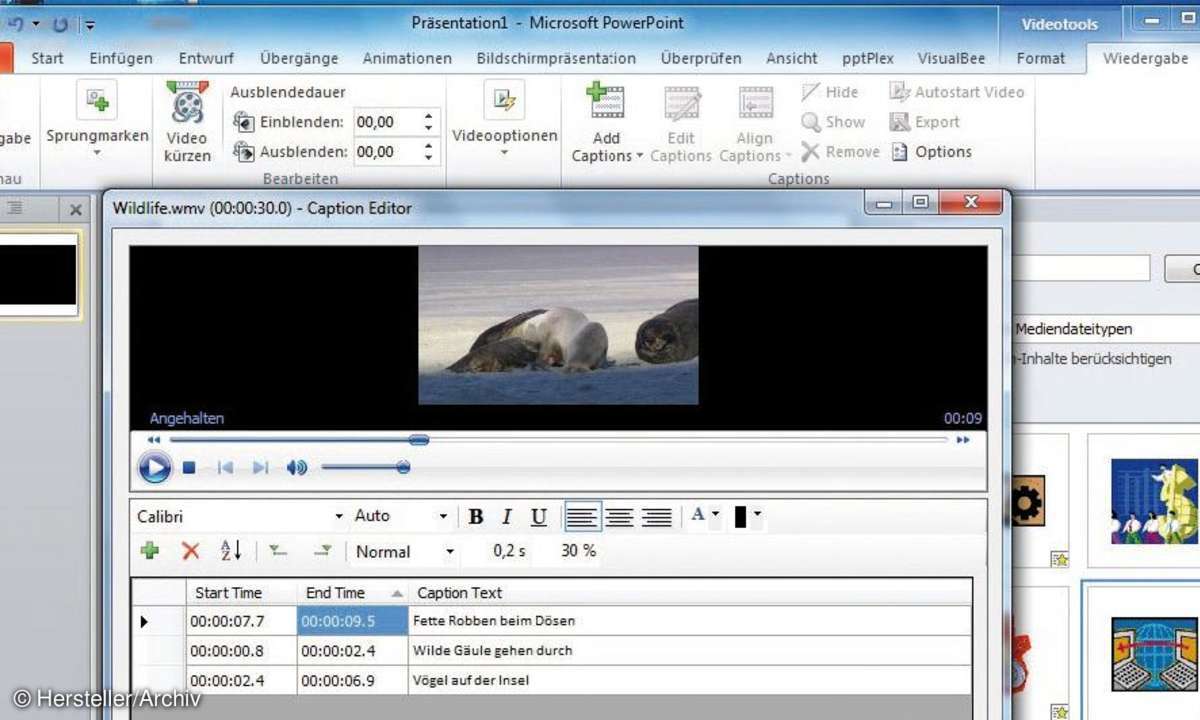Click Show captions in ribbon
The width and height of the screenshot is (1200, 720).
point(833,122)
